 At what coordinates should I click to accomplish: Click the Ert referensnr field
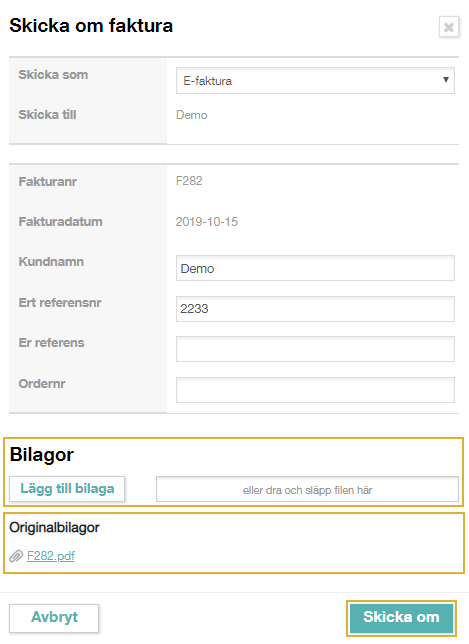click(x=315, y=309)
